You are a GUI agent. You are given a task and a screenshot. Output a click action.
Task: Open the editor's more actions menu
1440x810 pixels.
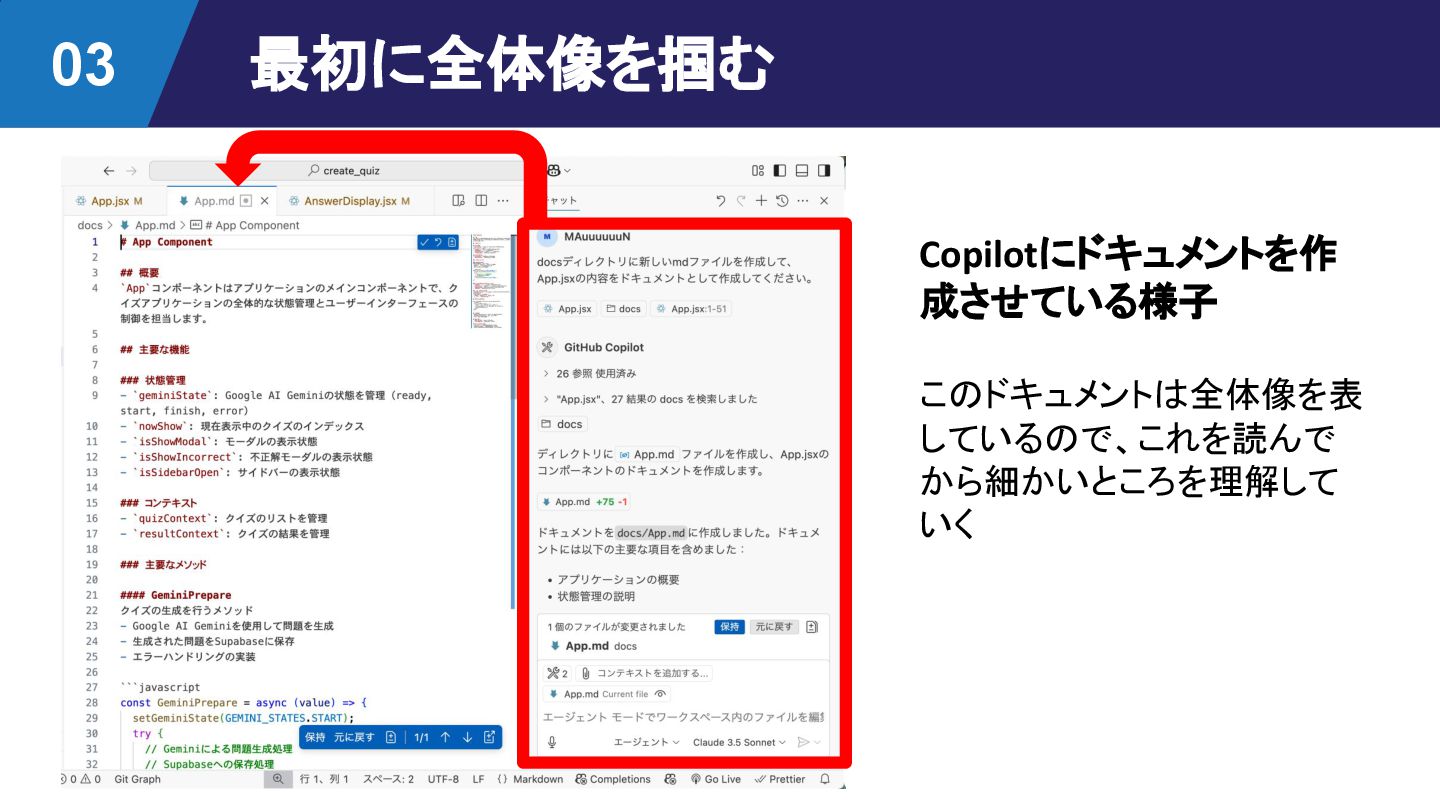tap(503, 201)
